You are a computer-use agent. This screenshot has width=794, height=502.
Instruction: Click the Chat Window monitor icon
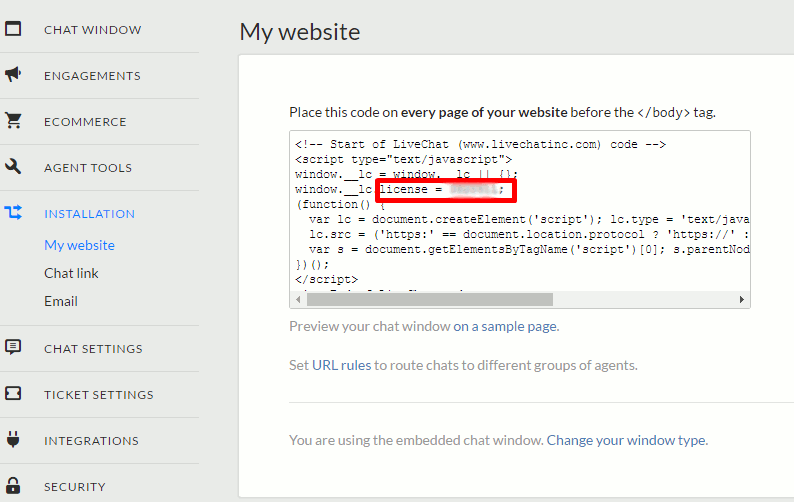[x=13, y=29]
